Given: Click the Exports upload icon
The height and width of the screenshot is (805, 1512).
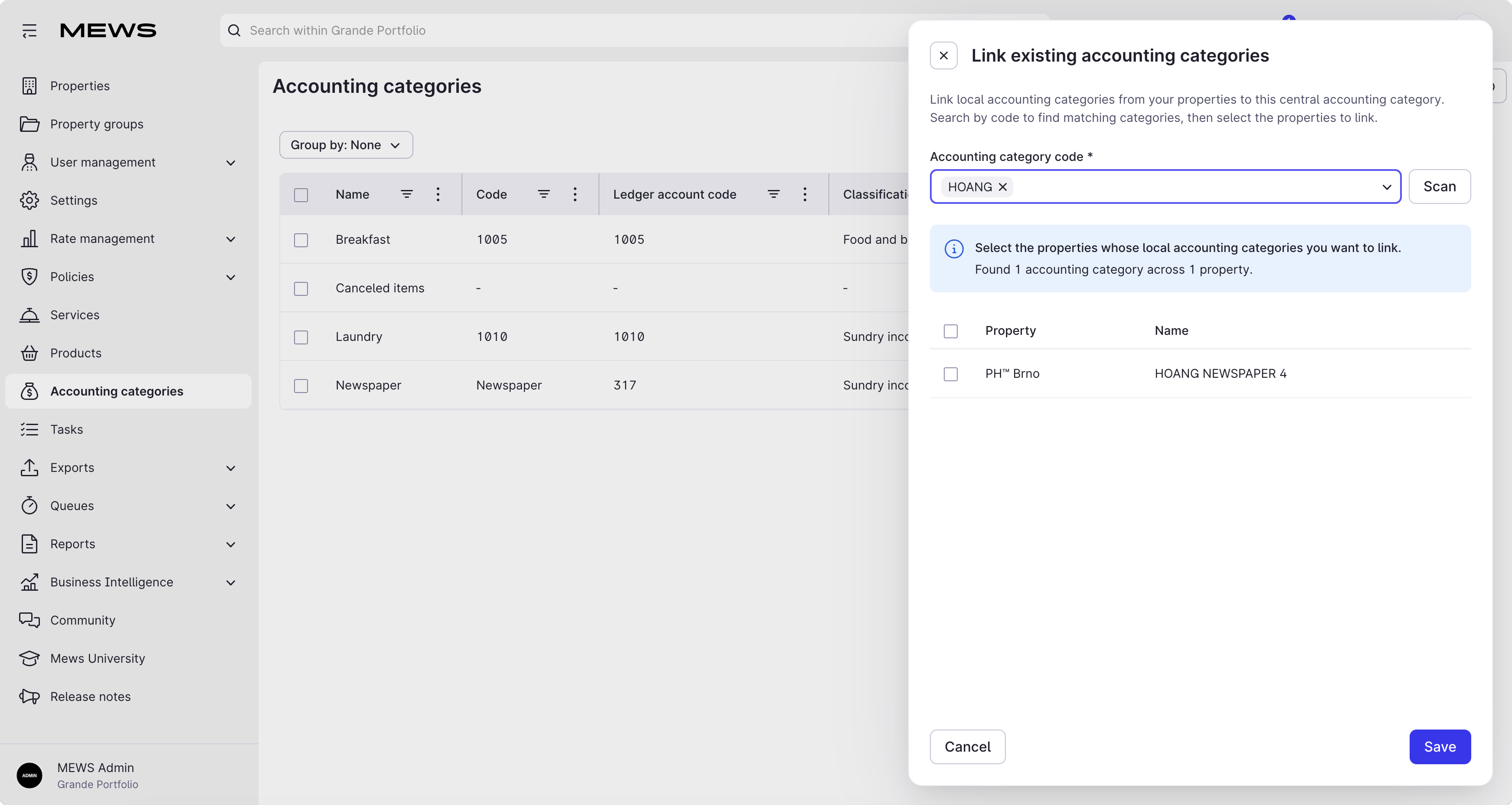Looking at the screenshot, I should coord(29,467).
